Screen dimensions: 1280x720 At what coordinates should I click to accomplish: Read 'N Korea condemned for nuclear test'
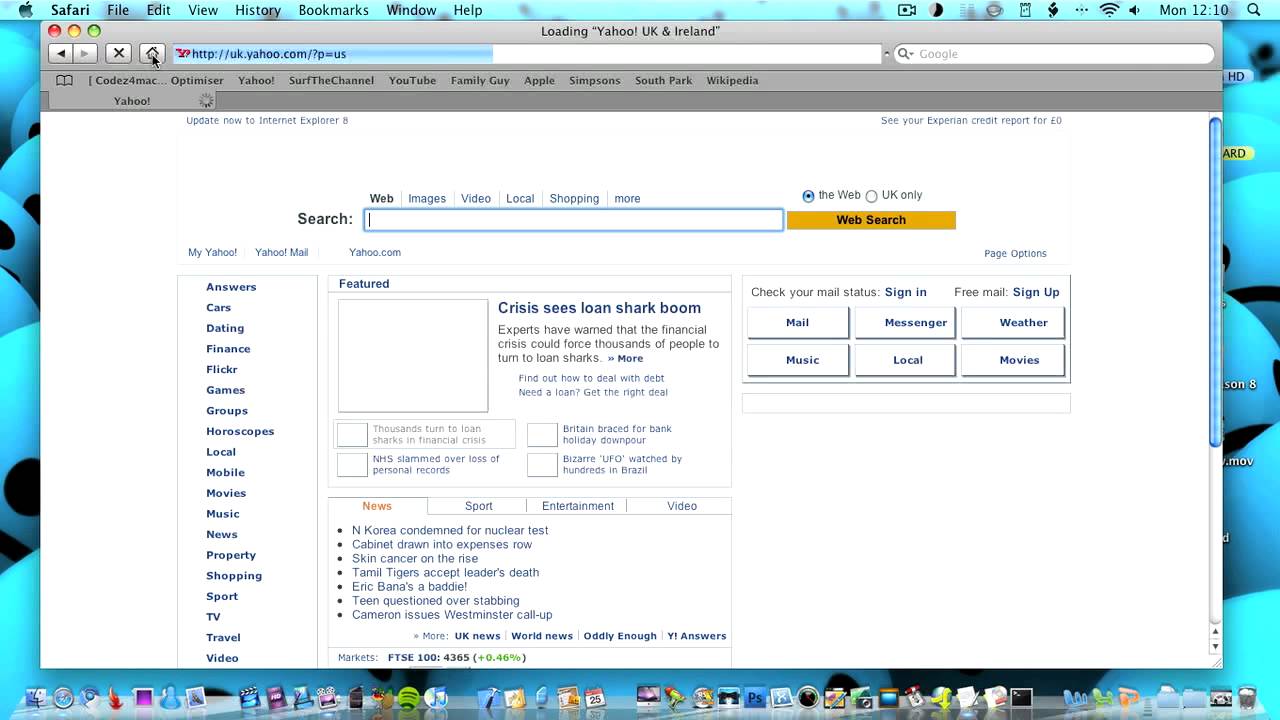(450, 530)
